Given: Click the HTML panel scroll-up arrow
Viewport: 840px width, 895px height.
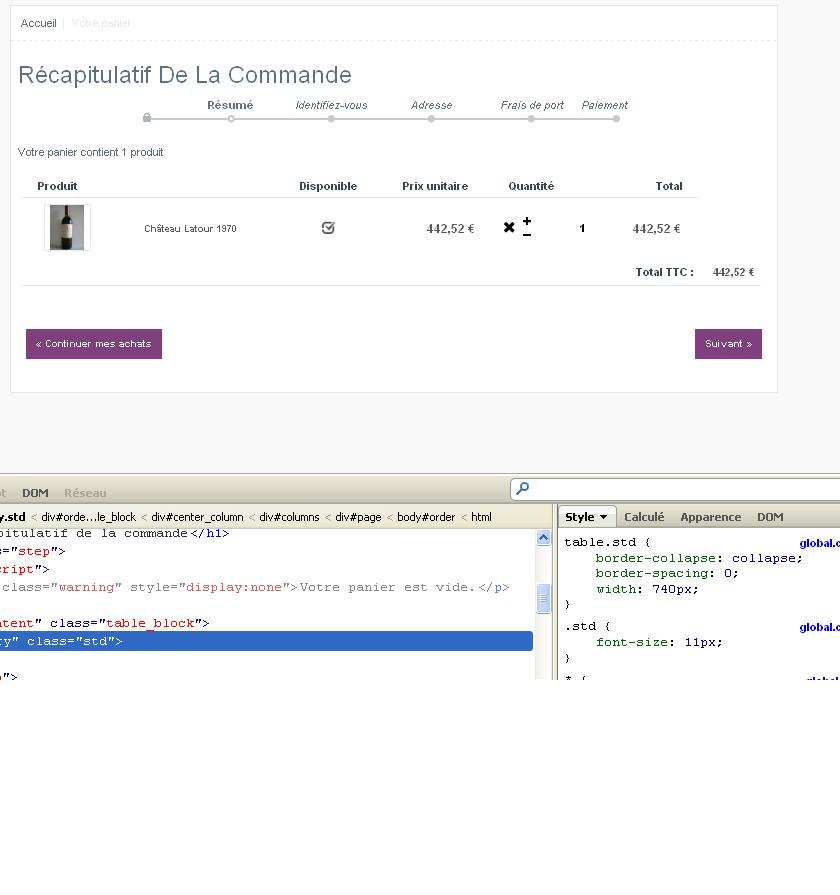Looking at the screenshot, I should click(x=544, y=538).
